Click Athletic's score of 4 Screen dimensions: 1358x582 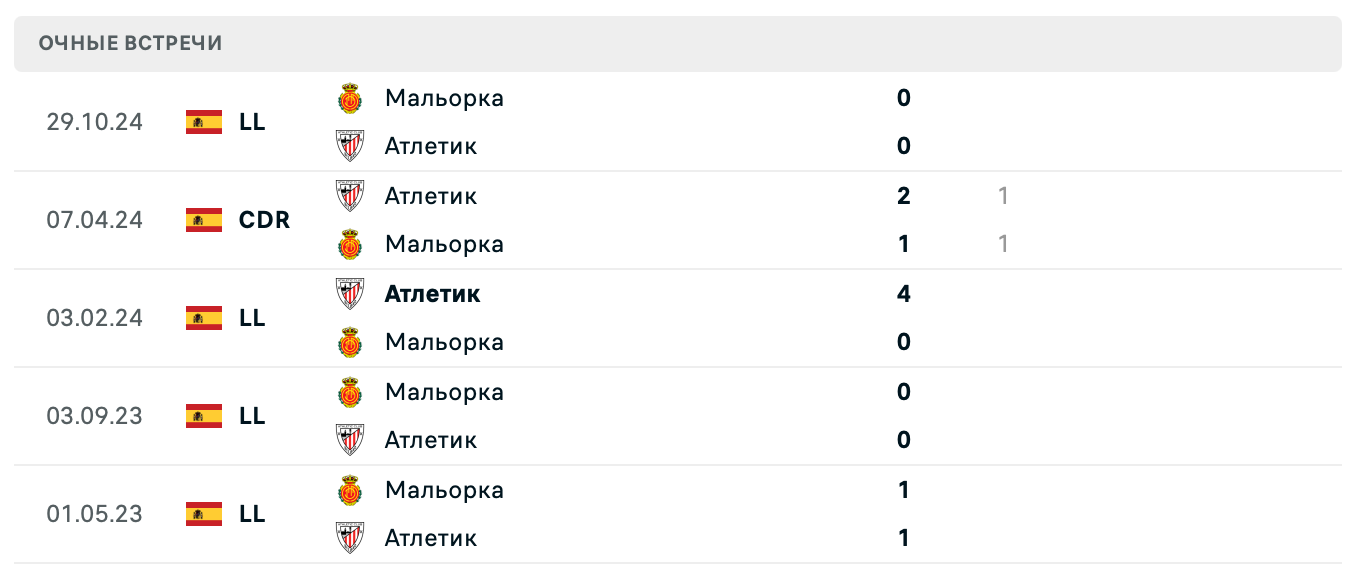(903, 294)
